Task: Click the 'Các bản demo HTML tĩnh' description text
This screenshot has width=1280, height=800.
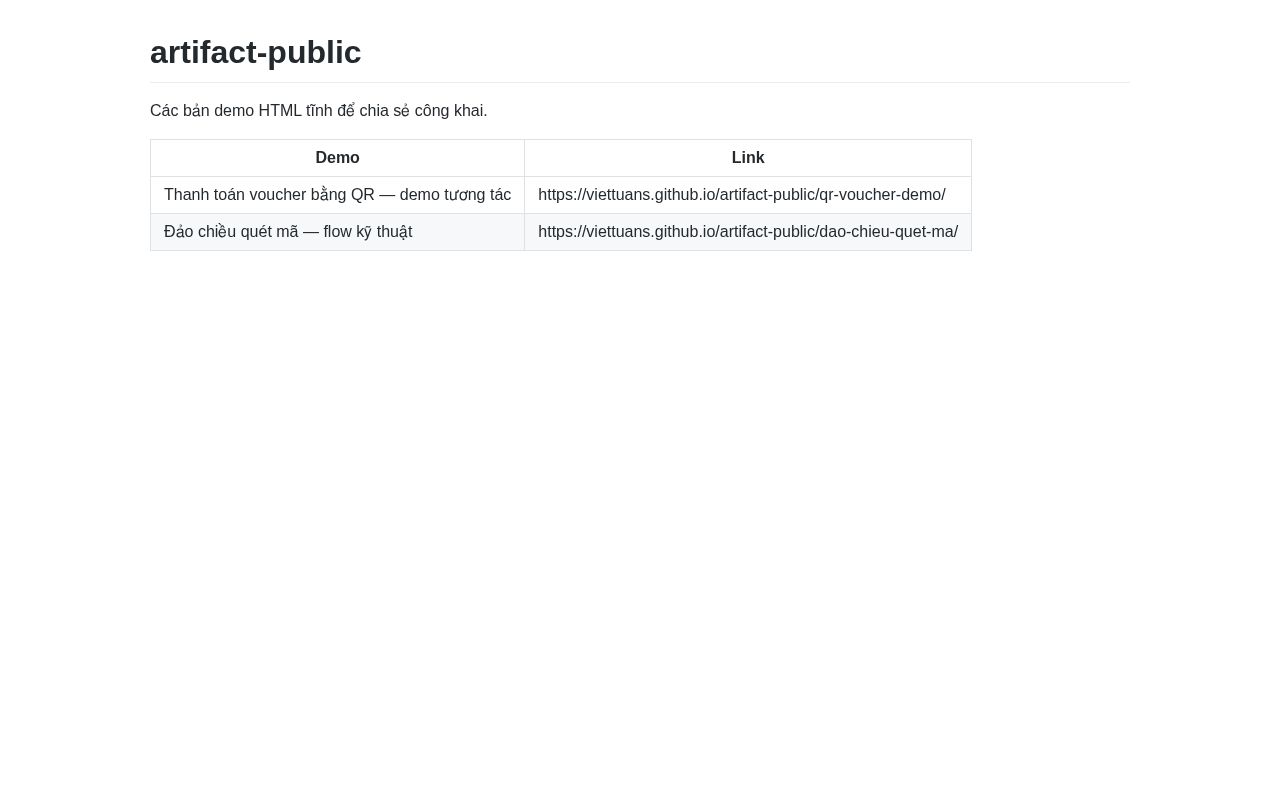Action: (x=319, y=111)
